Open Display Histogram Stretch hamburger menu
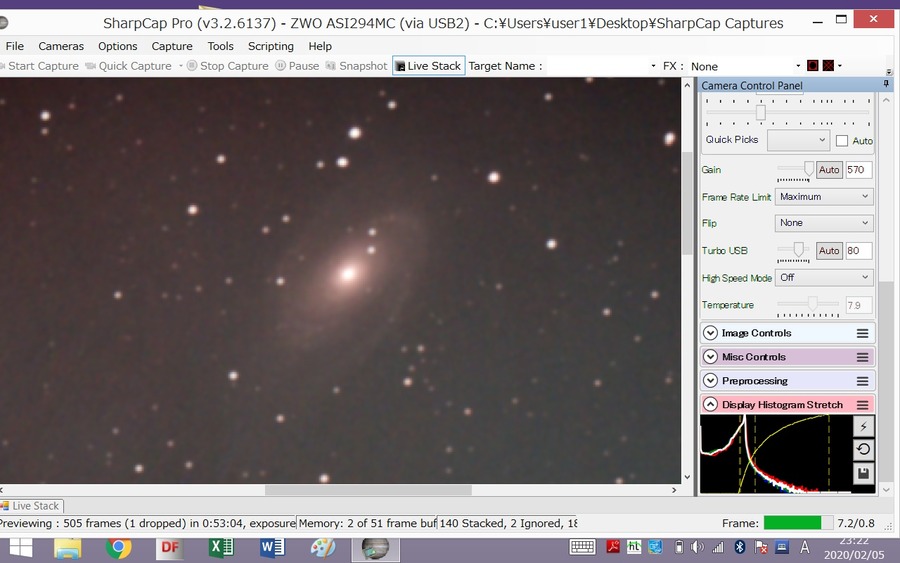This screenshot has height=563, width=900. pyautogui.click(x=862, y=405)
